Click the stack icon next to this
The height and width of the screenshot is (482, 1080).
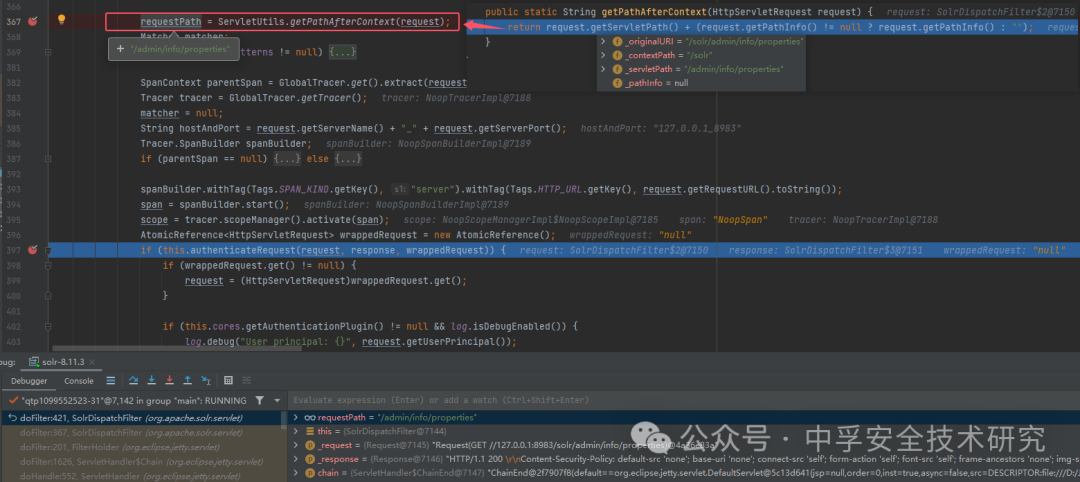tap(310, 432)
